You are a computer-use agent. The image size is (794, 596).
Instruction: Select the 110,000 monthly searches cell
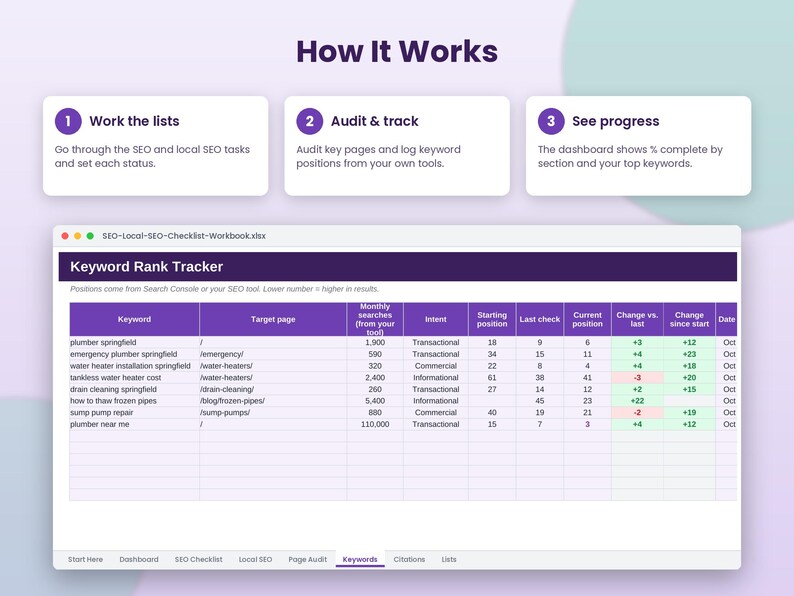pos(375,424)
